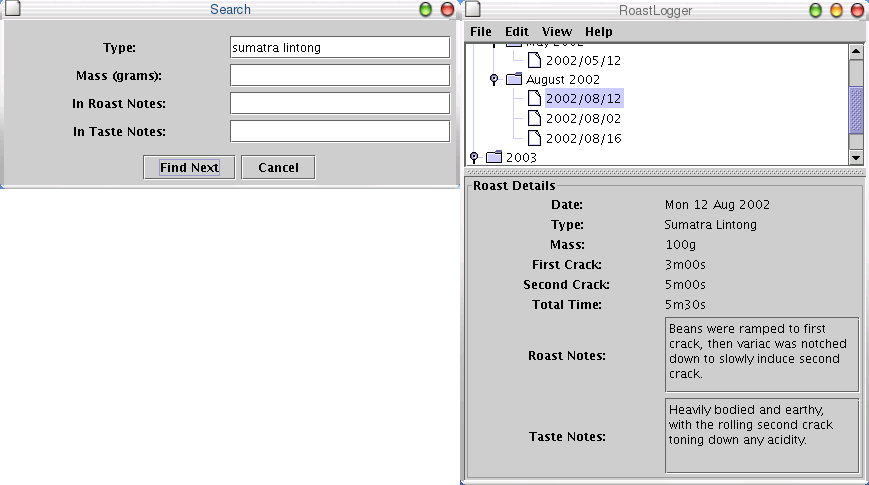869x485 pixels.
Task: Select the 2002/05/12 roast entry
Action: pyautogui.click(x=583, y=60)
